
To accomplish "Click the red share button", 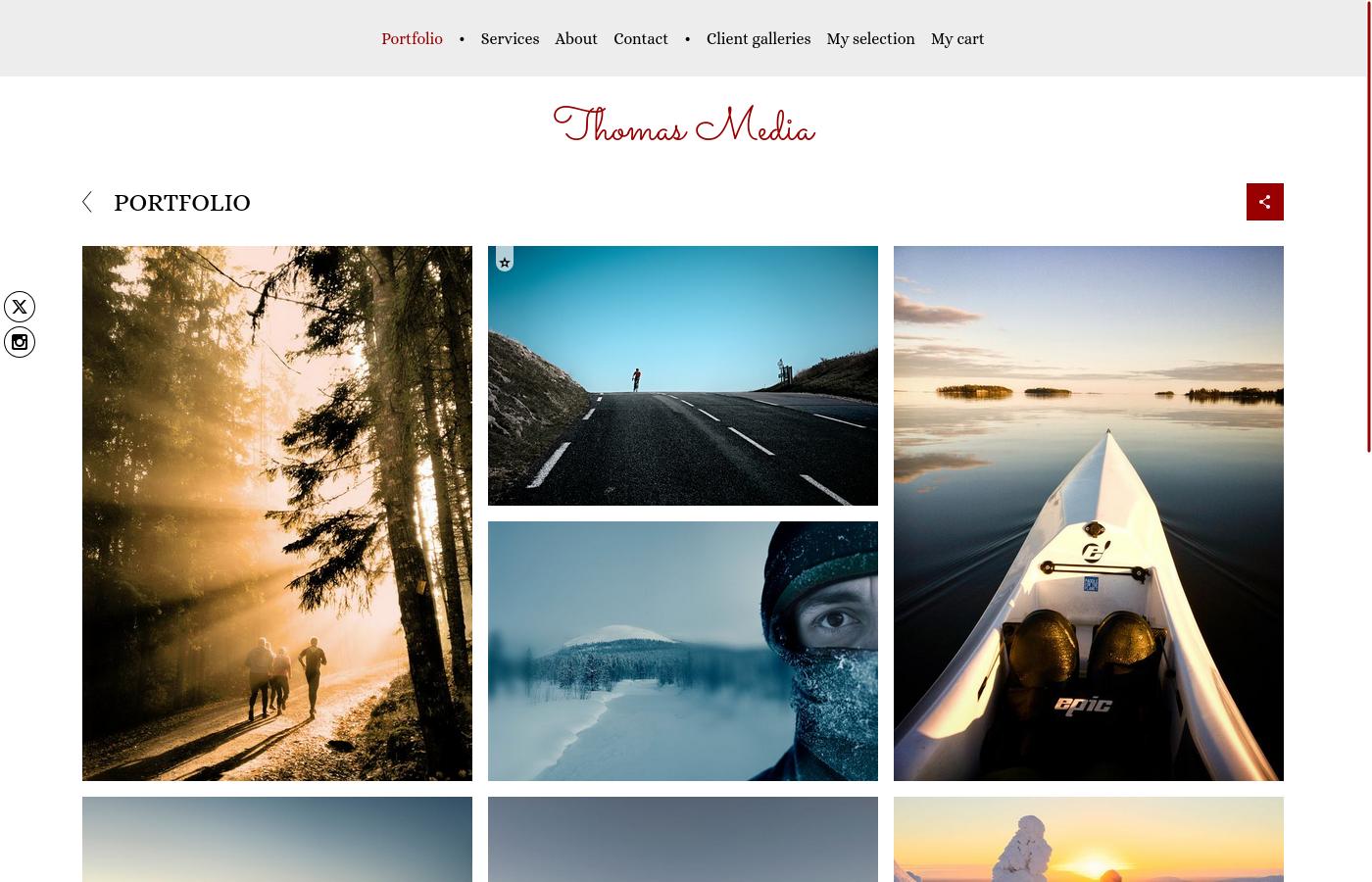I will click(x=1264, y=202).
